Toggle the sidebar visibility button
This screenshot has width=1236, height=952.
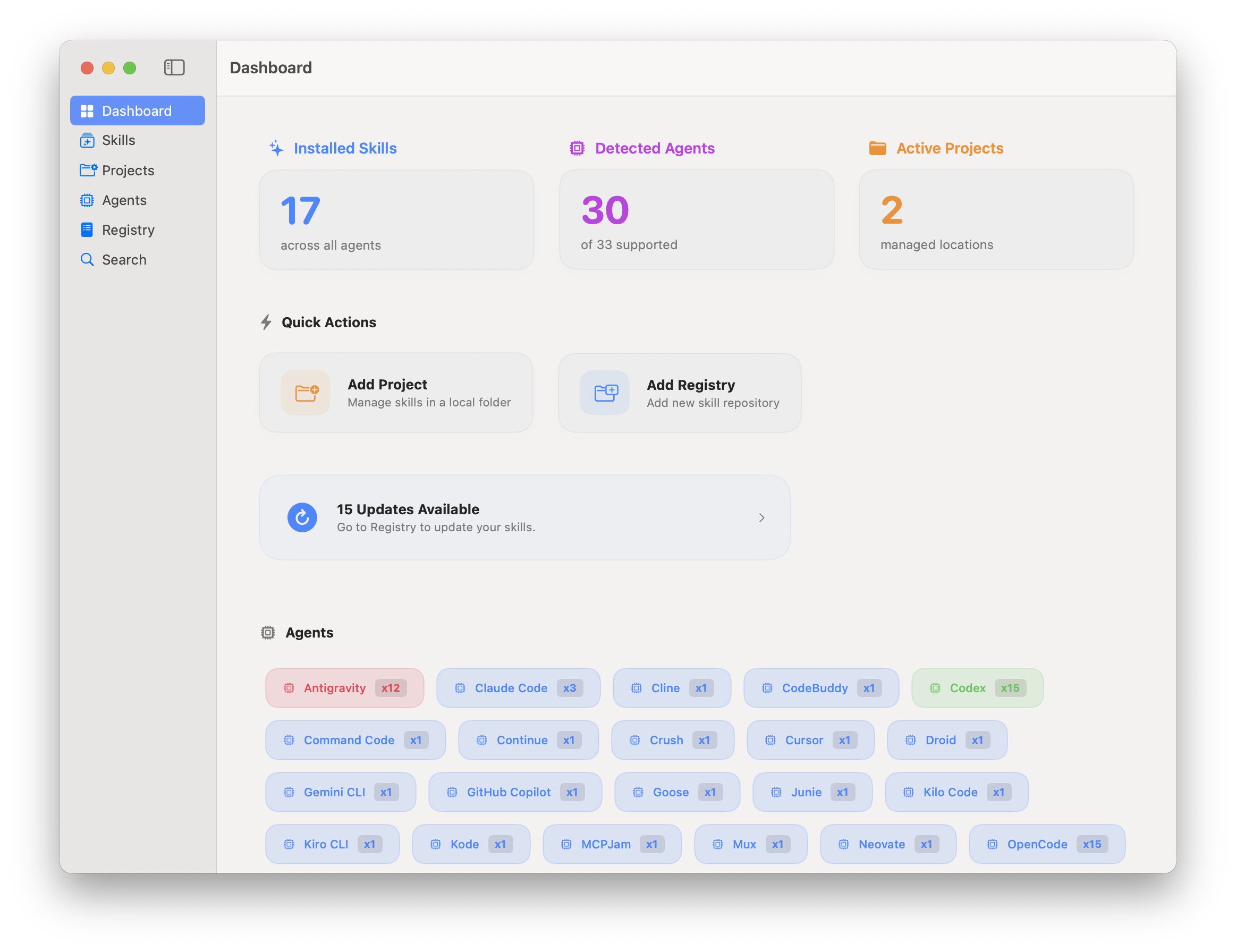[x=174, y=68]
